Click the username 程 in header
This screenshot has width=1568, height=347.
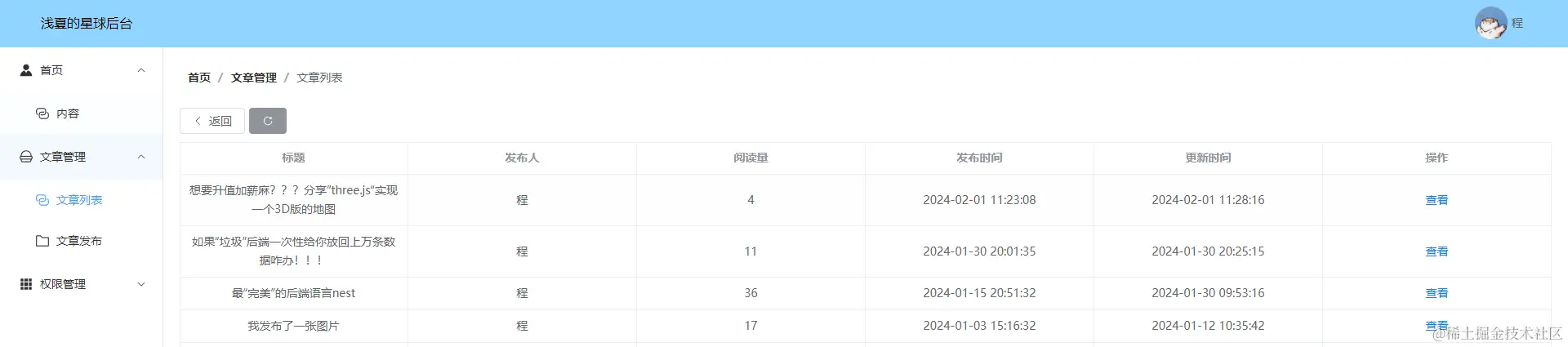1517,23
